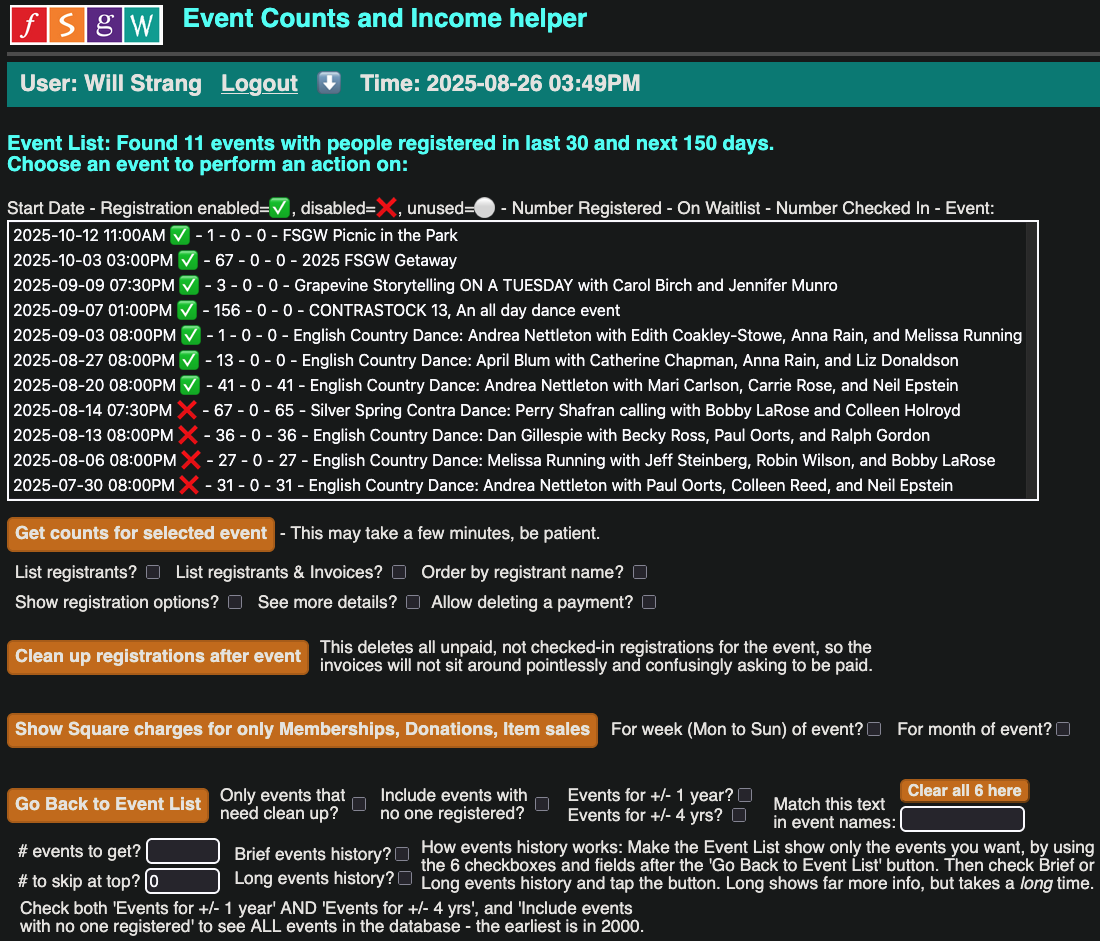The height and width of the screenshot is (941, 1100).
Task: Click the FSGW logo
Action: [x=86, y=24]
